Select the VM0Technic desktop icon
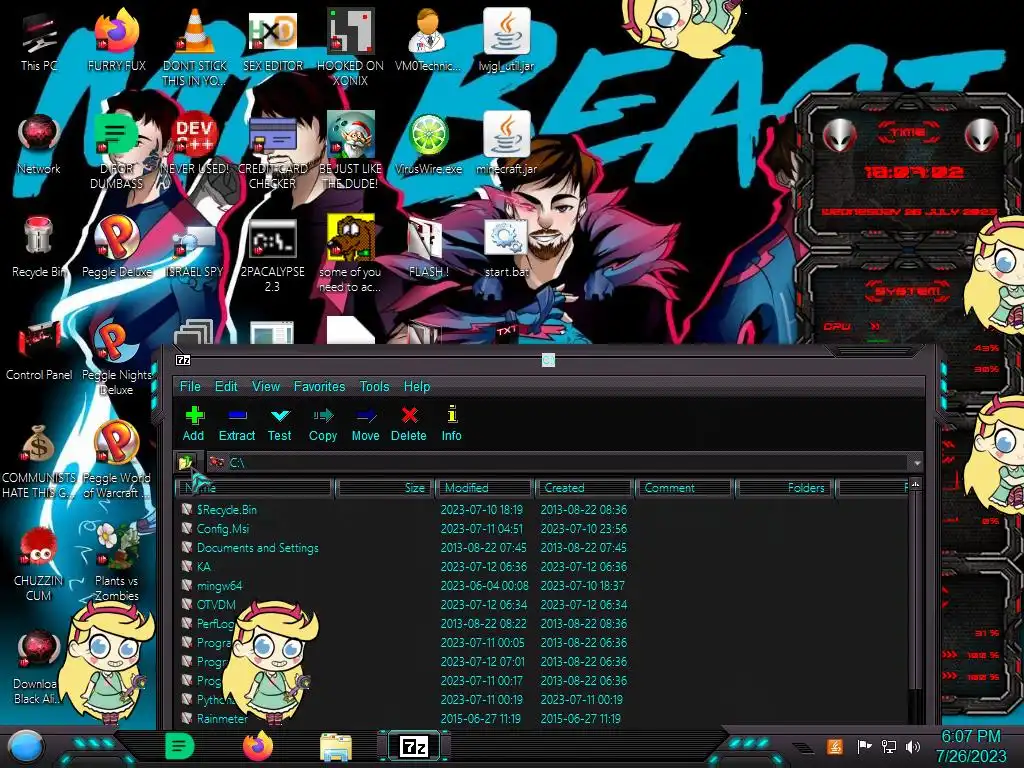The image size is (1024, 768). pyautogui.click(x=428, y=40)
